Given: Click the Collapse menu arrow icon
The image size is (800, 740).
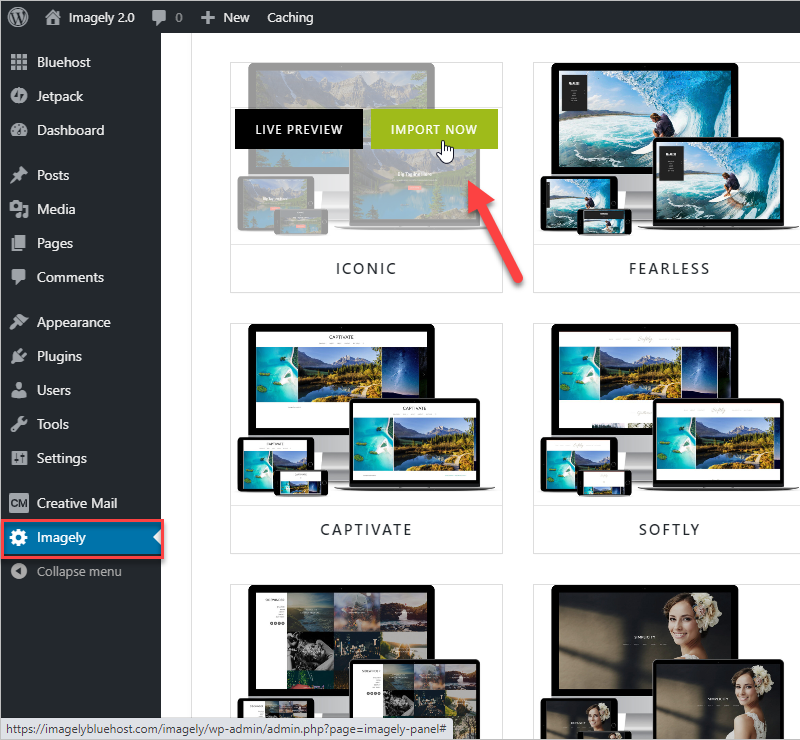Looking at the screenshot, I should (x=19, y=571).
